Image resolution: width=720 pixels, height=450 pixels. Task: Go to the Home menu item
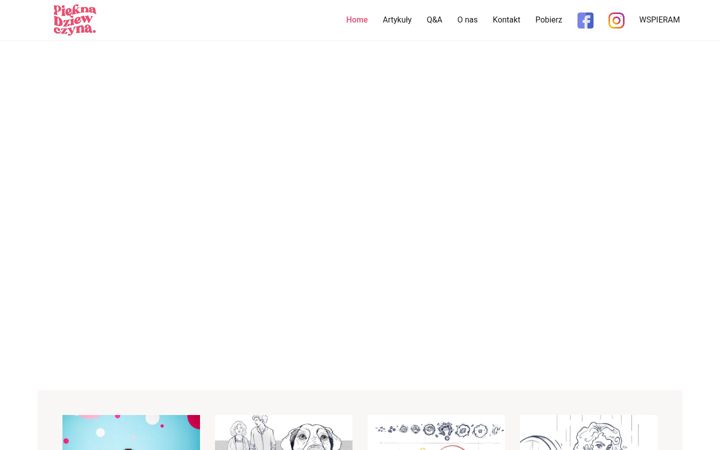tap(357, 20)
